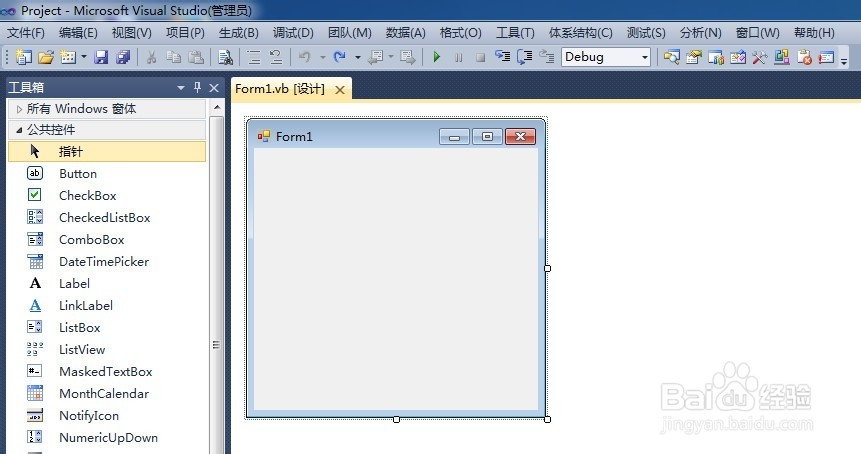Close the Form1.vb [设计] tab
This screenshot has width=861, height=454.
[x=340, y=89]
